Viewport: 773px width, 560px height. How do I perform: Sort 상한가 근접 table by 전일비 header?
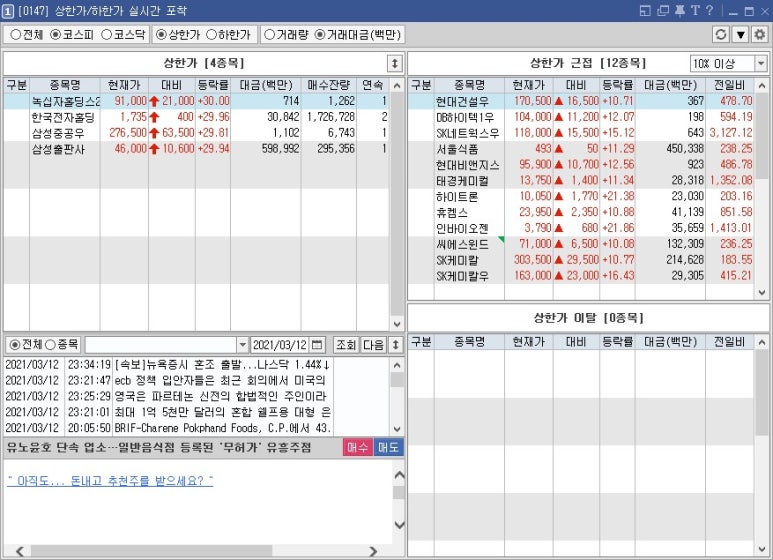[730, 85]
